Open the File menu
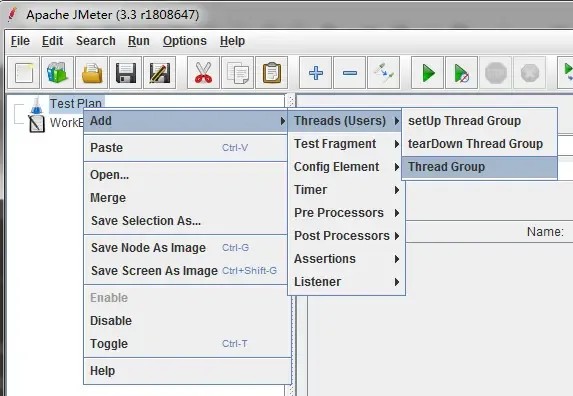Image resolution: width=573 pixels, height=396 pixels. click(x=20, y=41)
